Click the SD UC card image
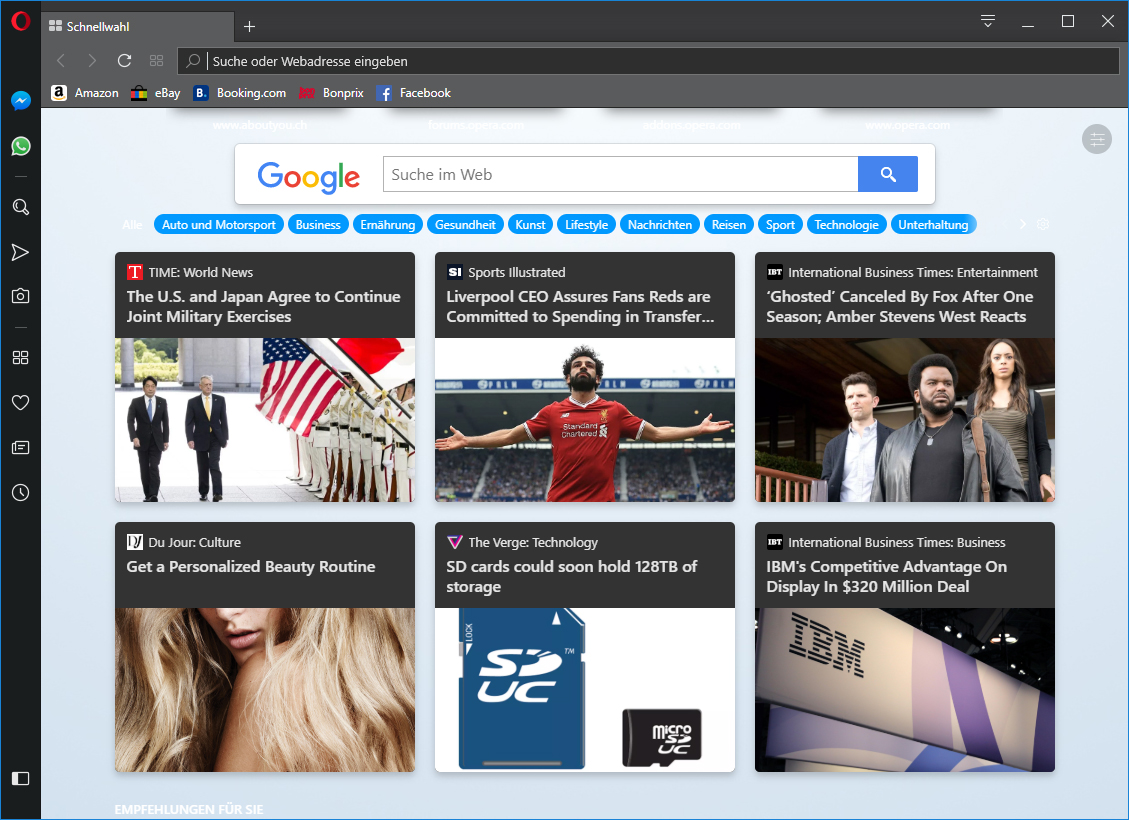1129x820 pixels. click(585, 690)
